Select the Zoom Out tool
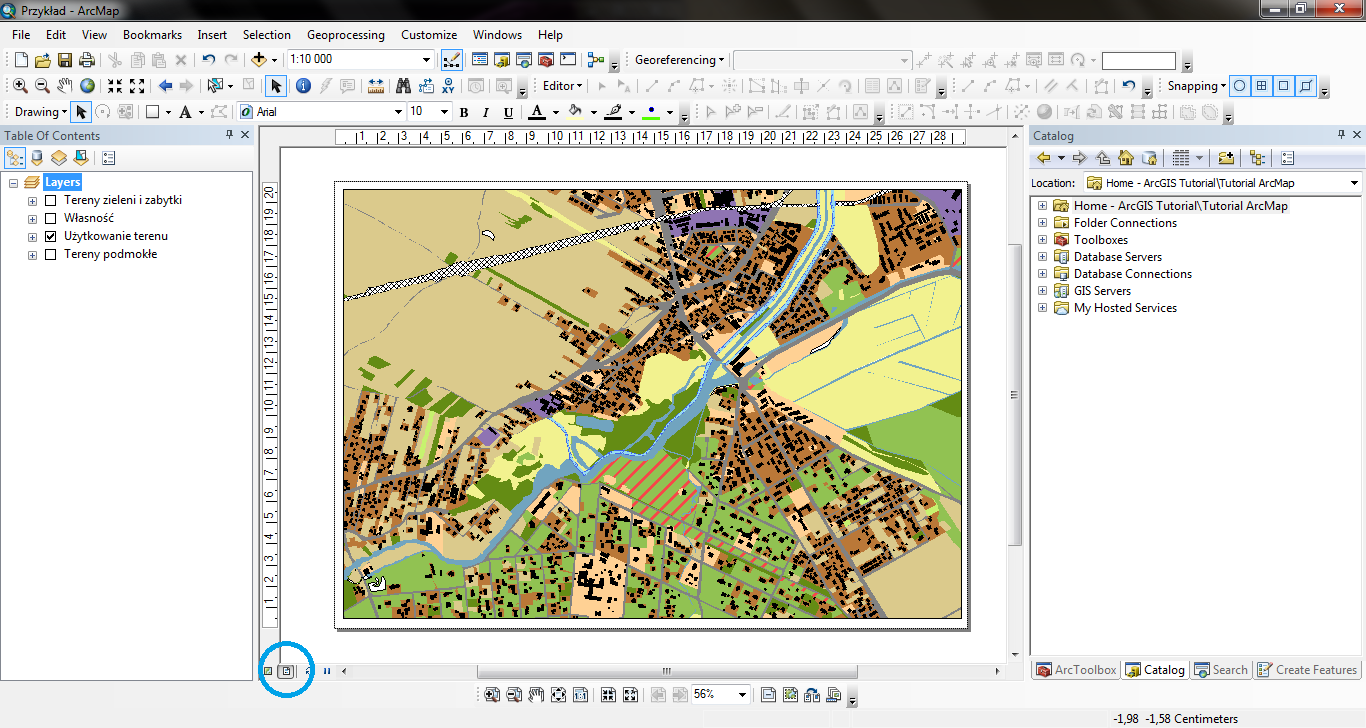 [42, 86]
